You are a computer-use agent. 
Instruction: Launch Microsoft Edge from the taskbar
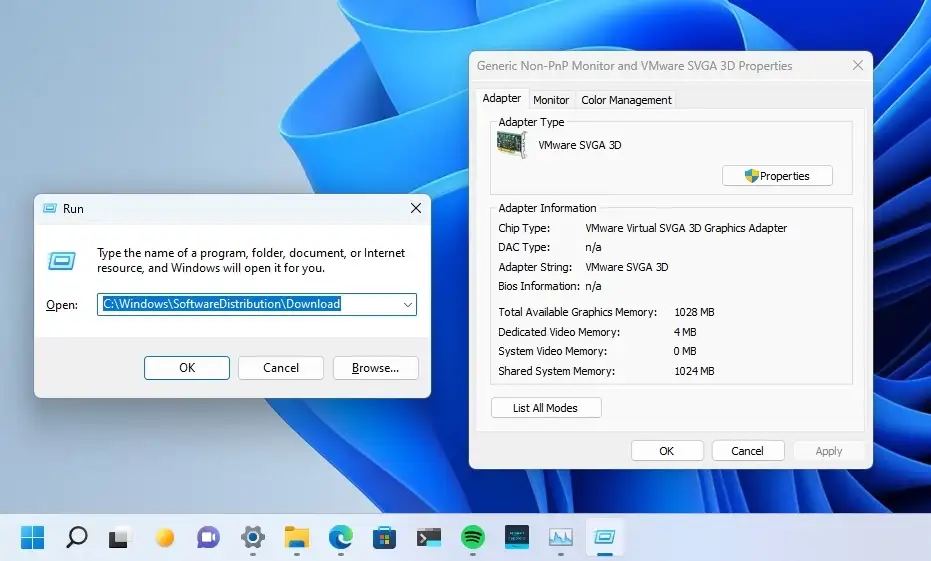(x=341, y=538)
